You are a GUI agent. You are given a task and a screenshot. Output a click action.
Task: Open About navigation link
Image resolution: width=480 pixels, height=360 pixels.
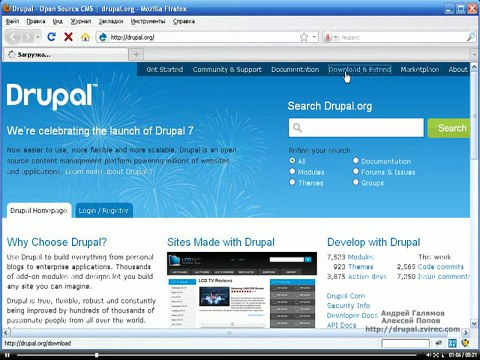point(458,69)
